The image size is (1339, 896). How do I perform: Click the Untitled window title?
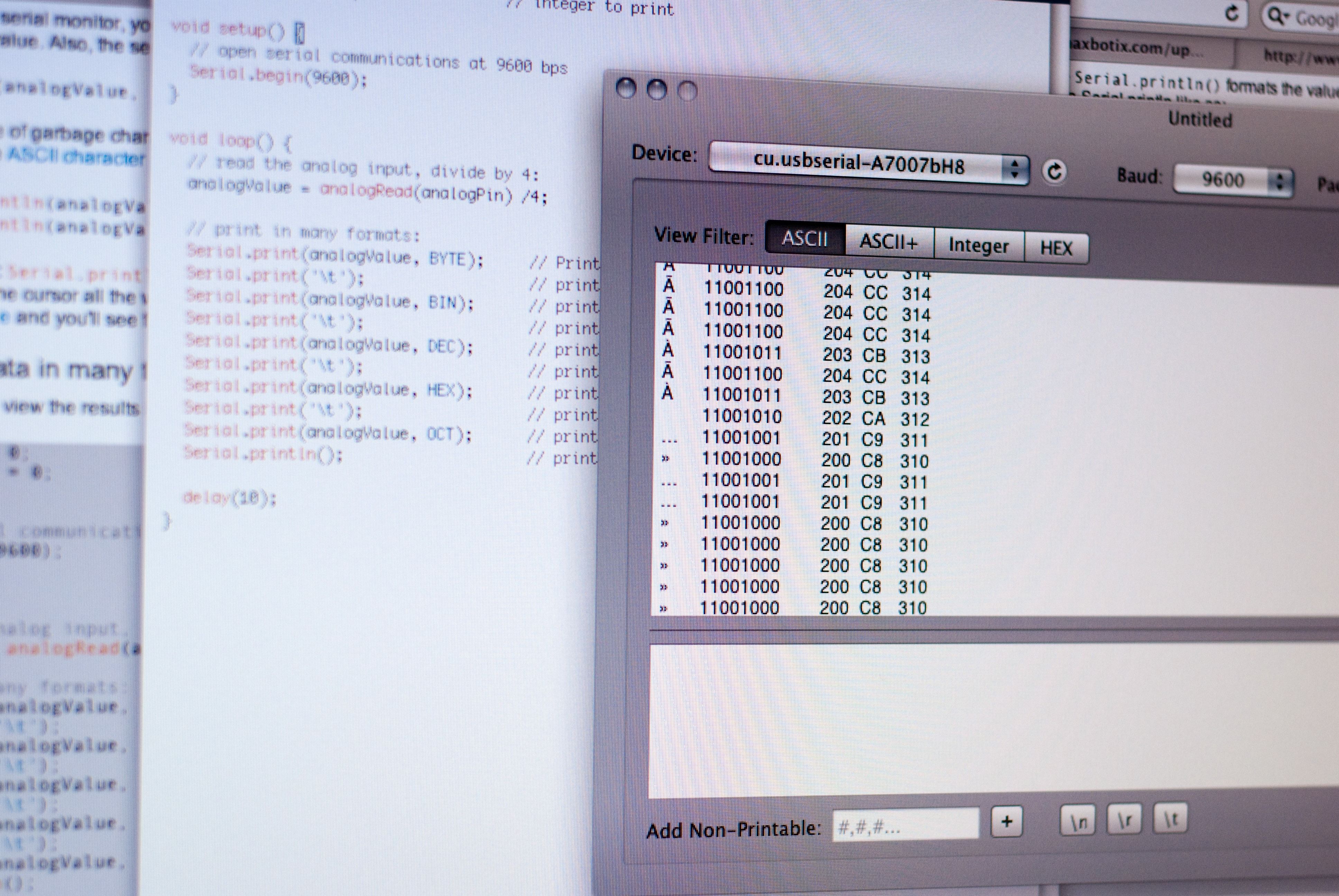pos(1200,119)
